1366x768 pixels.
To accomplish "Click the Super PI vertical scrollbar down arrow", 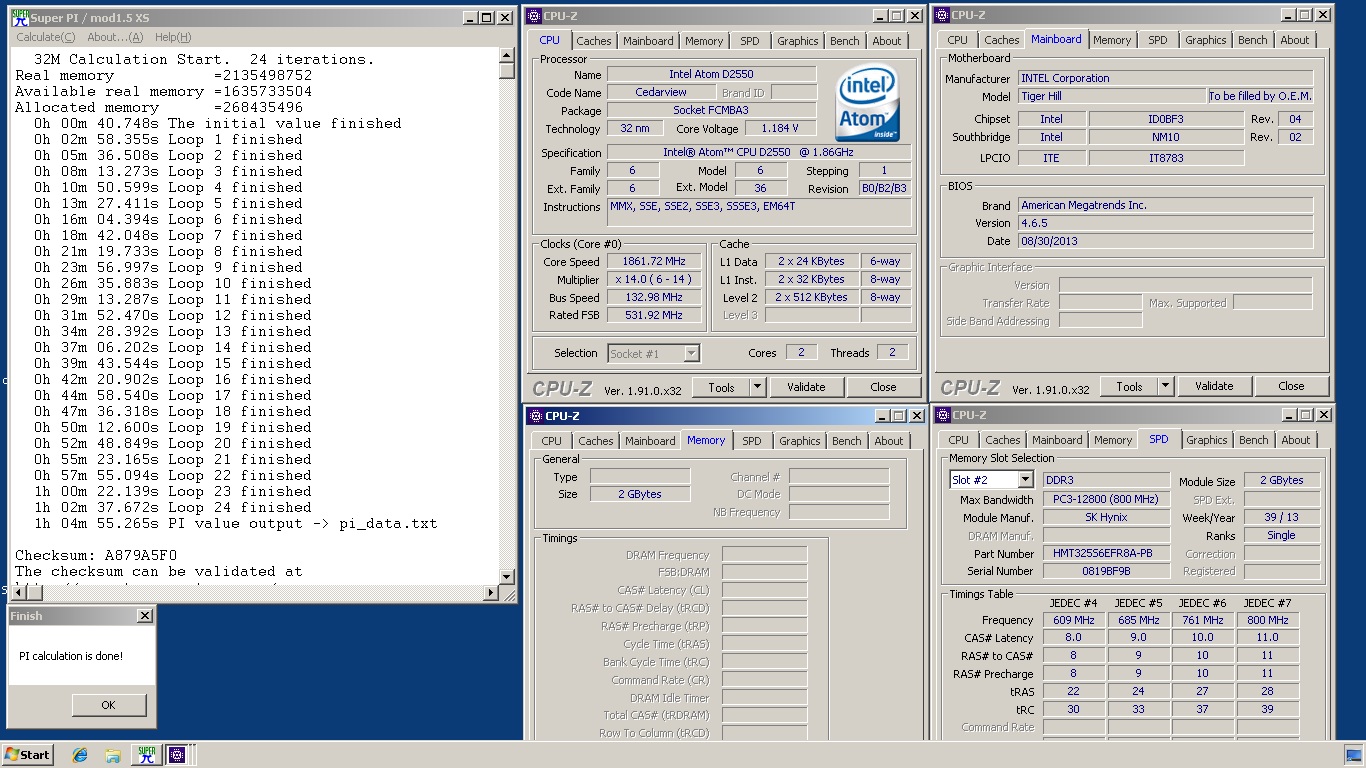I will tap(507, 577).
